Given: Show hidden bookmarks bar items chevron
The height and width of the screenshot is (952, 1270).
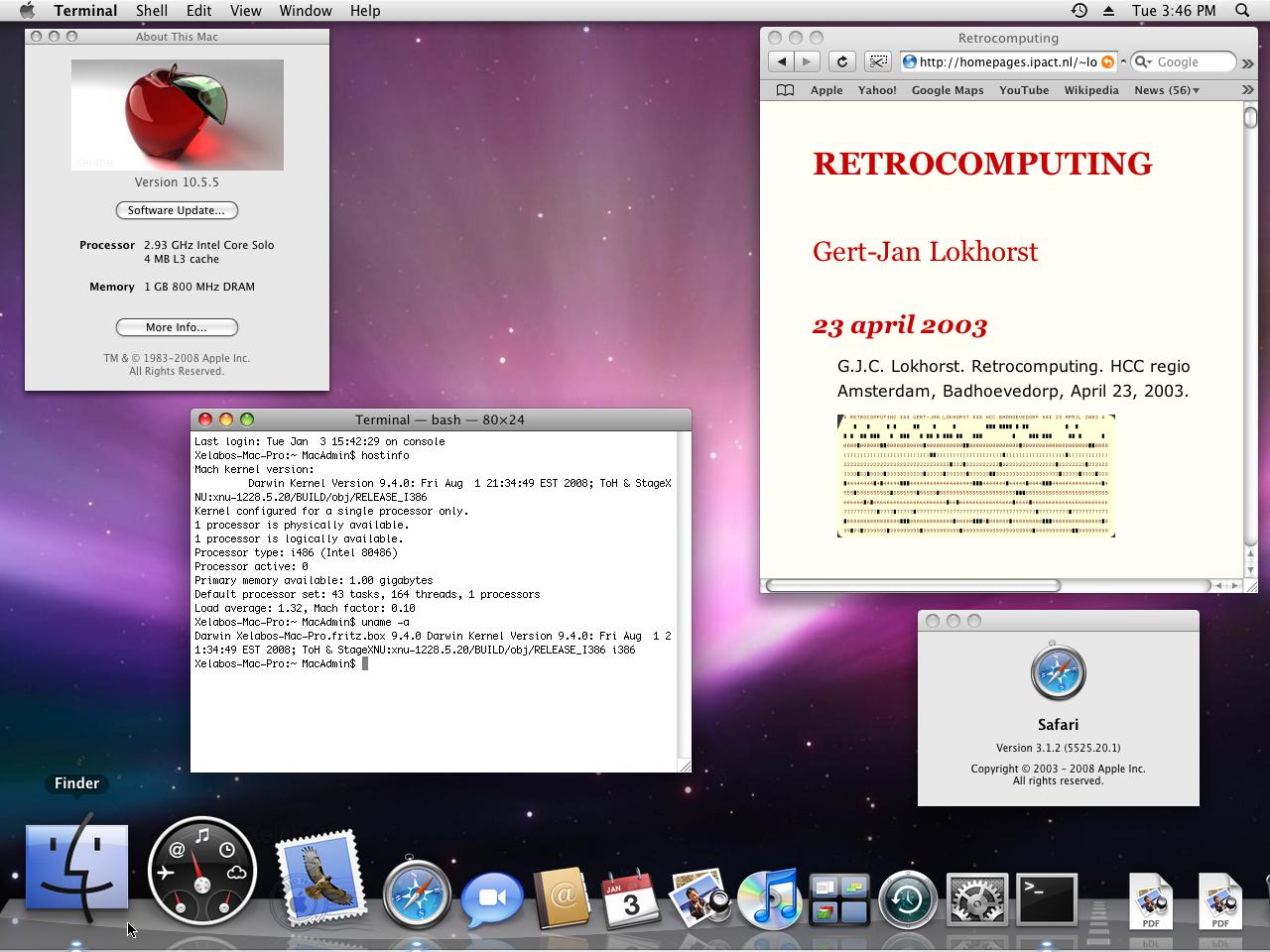Looking at the screenshot, I should pyautogui.click(x=1248, y=90).
